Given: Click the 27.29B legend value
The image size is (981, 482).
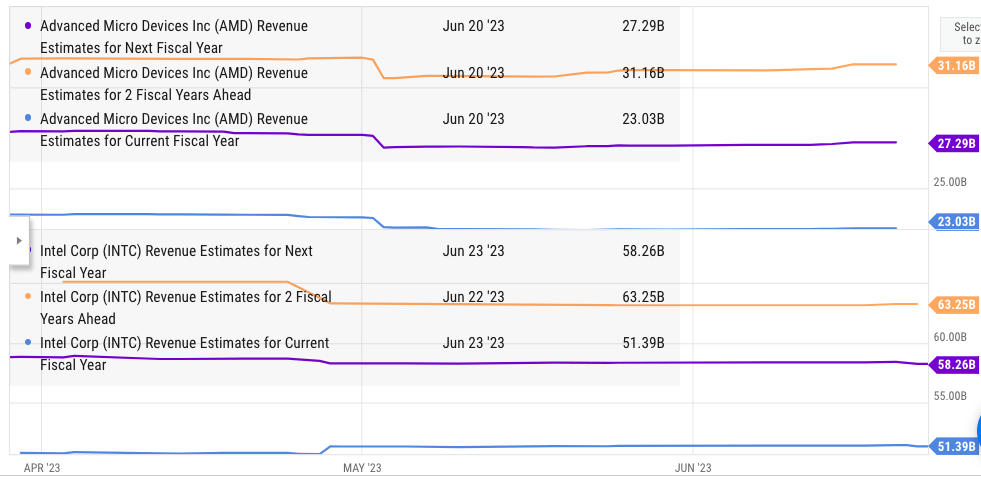Looking at the screenshot, I should pos(643,26).
